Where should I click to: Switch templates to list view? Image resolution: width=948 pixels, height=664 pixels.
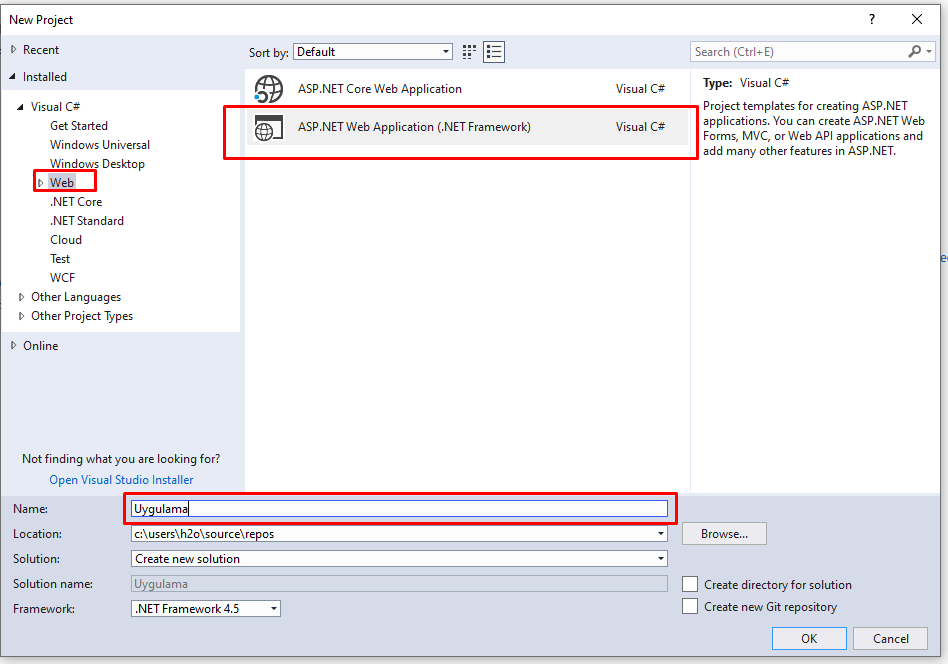(x=493, y=51)
